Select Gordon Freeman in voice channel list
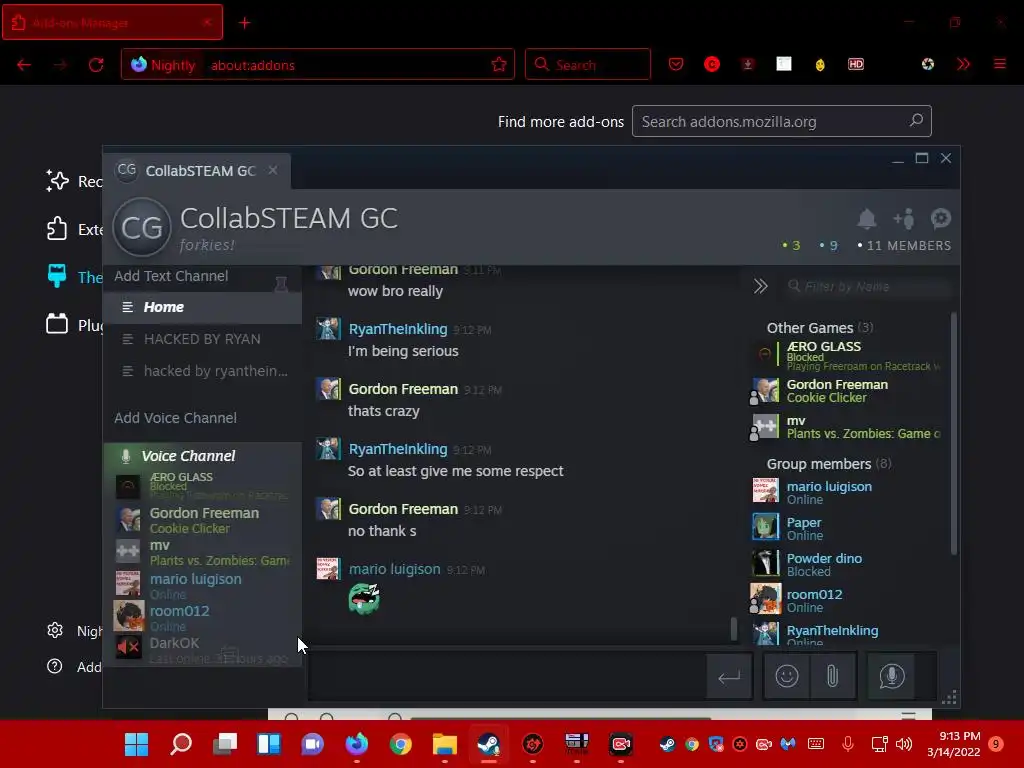Screen dimensions: 1024x768 (202, 520)
